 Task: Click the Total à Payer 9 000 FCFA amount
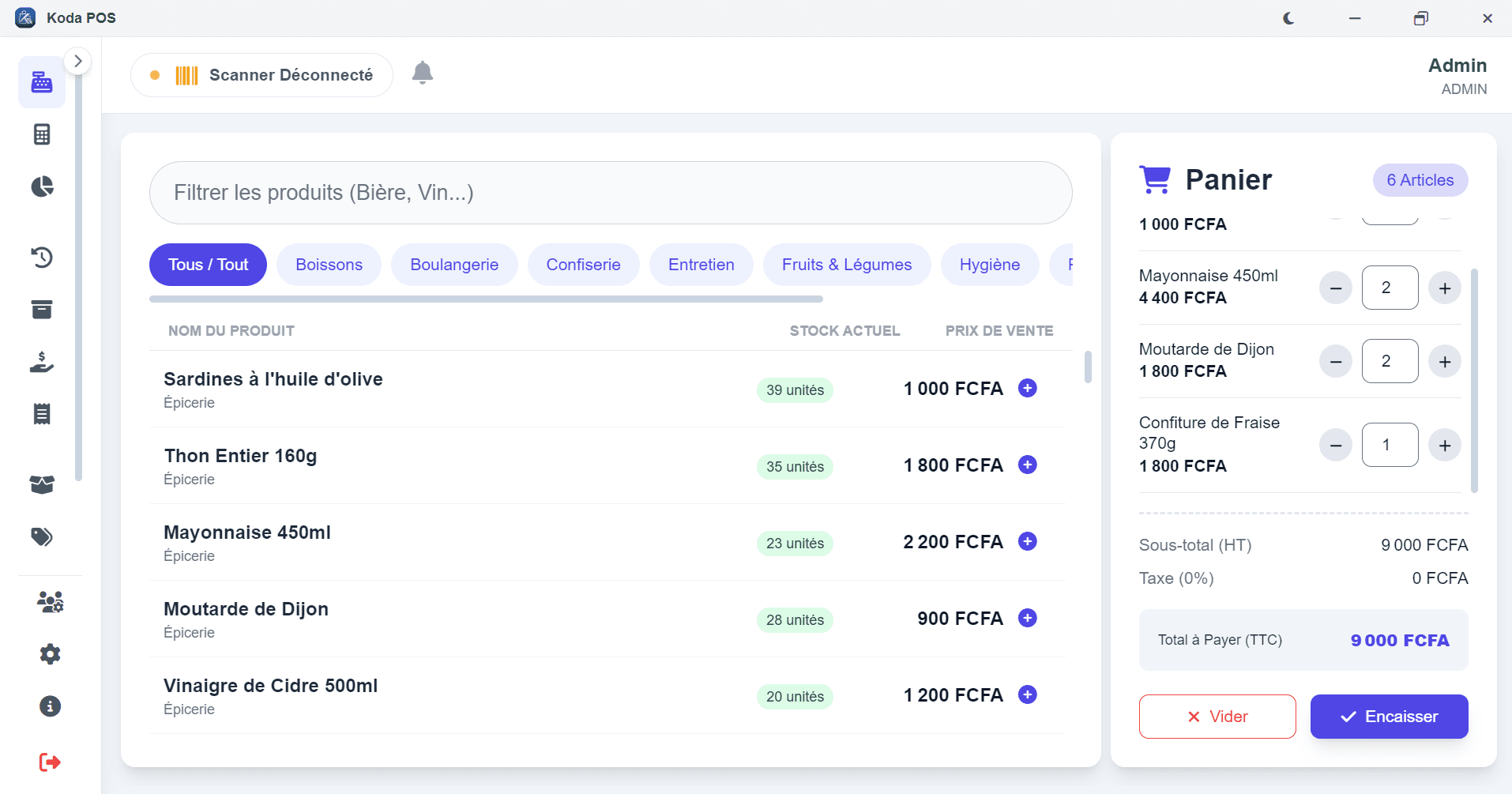point(1400,640)
